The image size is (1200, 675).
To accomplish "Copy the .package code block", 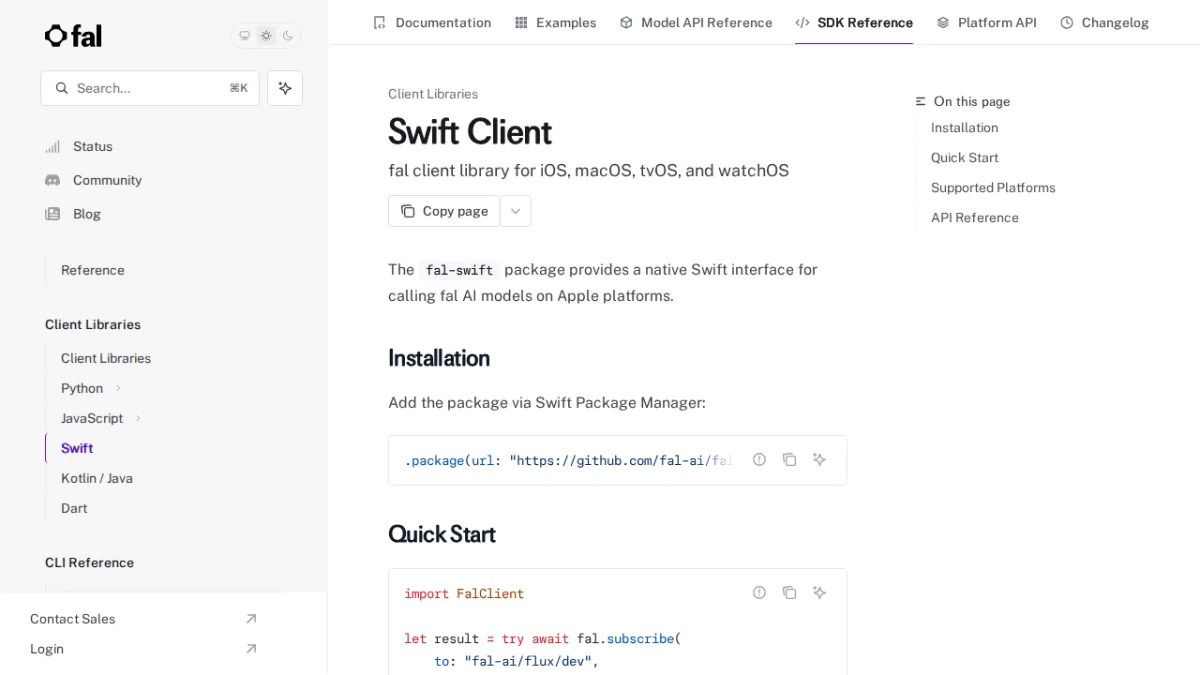I will pyautogui.click(x=789, y=460).
